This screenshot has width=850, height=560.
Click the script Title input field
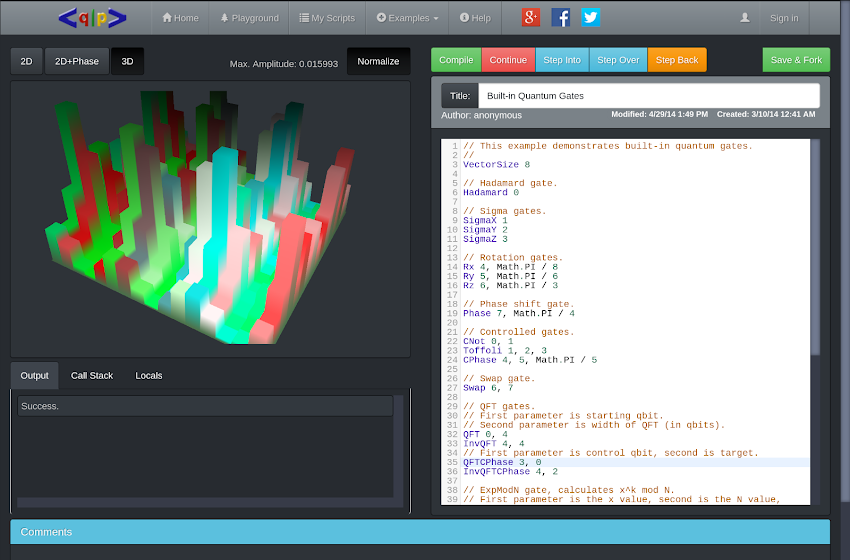point(648,96)
